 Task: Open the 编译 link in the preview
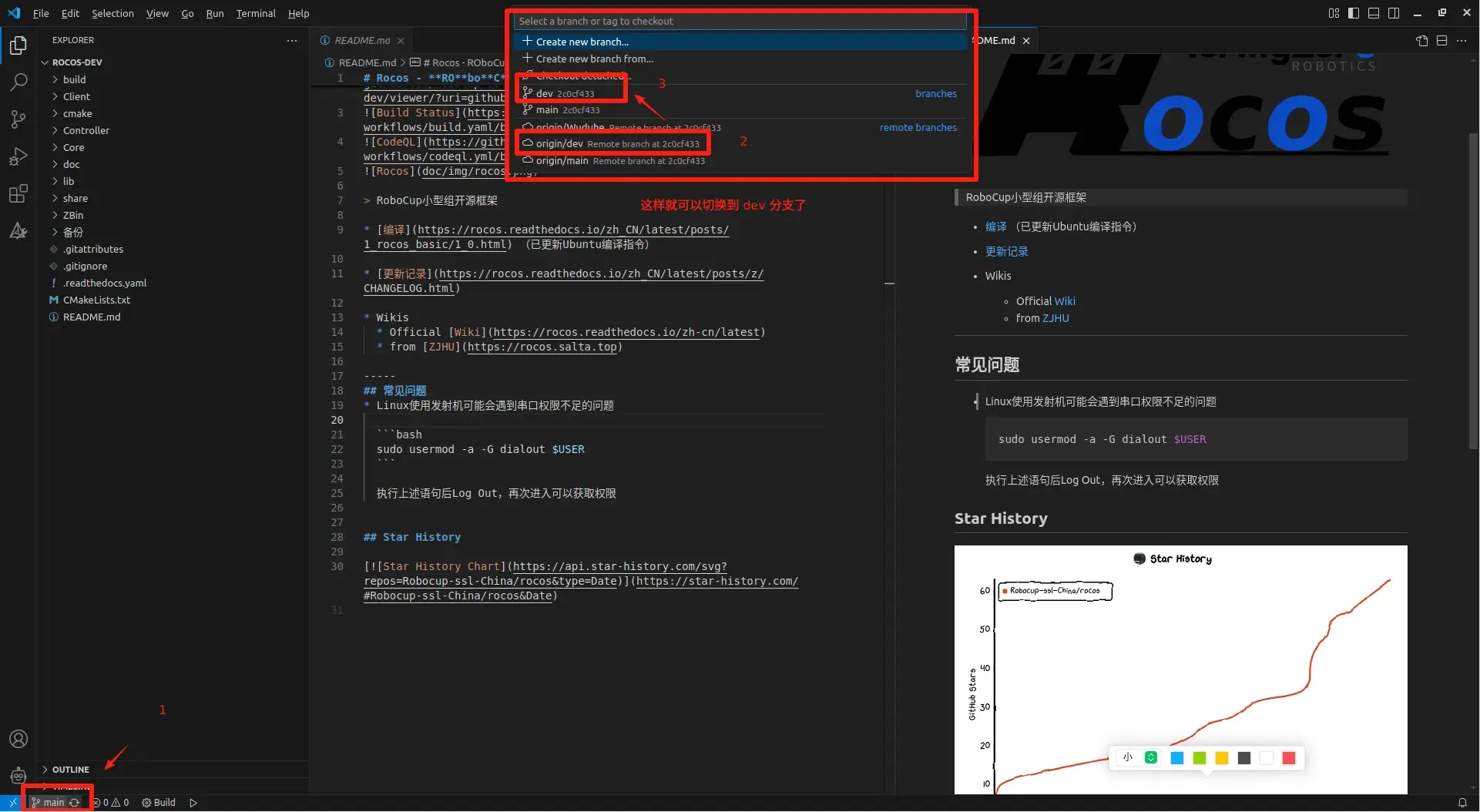pyautogui.click(x=995, y=226)
